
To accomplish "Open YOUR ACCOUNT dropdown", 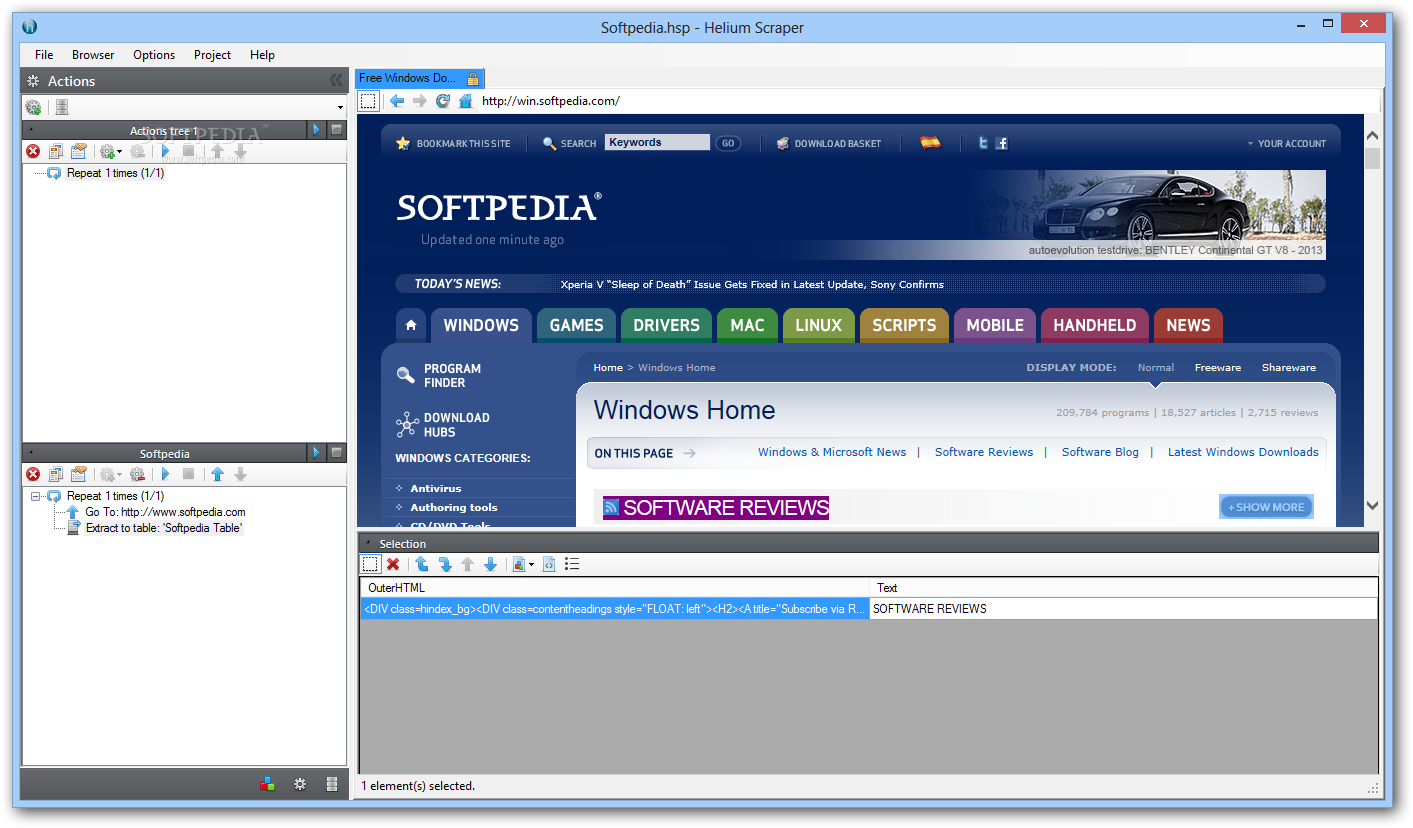I will 1286,144.
